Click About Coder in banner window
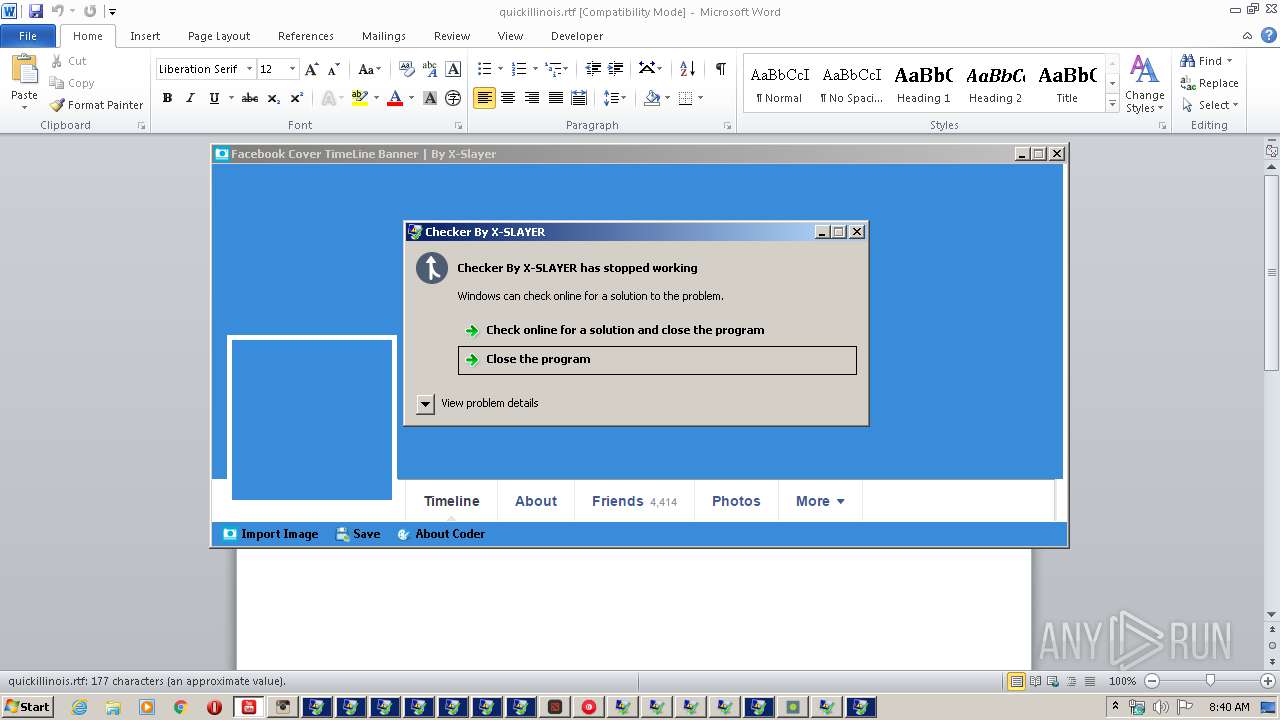Viewport: 1280px width, 720px height. 441,534
